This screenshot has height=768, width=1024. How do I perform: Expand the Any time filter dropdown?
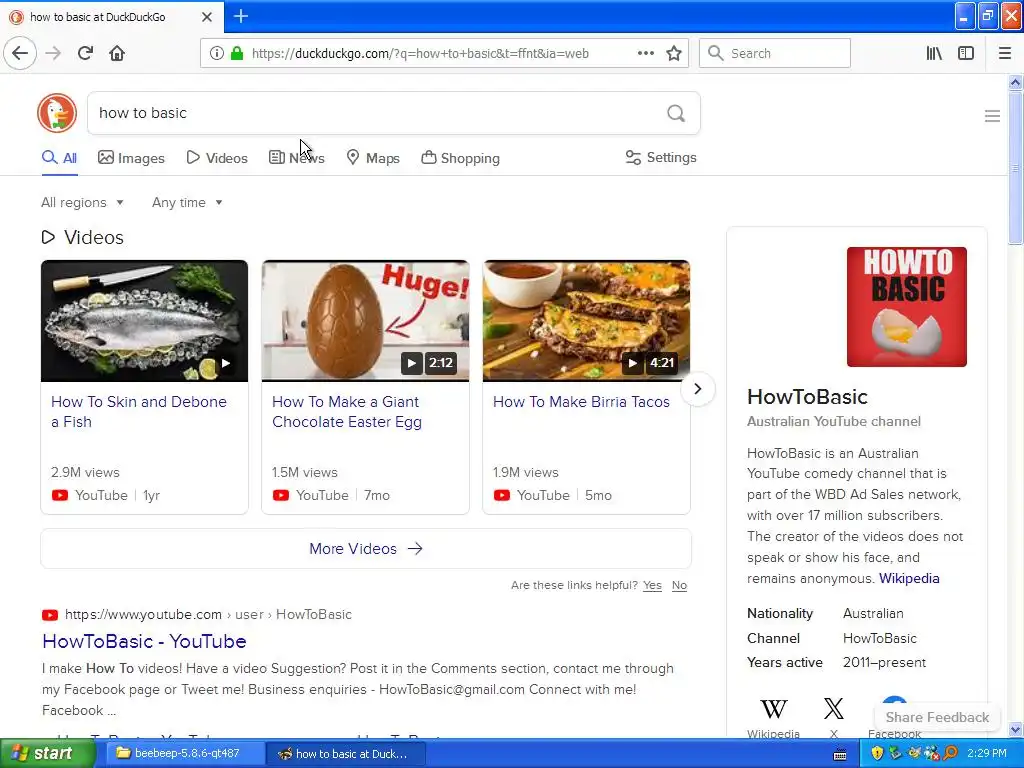click(187, 202)
